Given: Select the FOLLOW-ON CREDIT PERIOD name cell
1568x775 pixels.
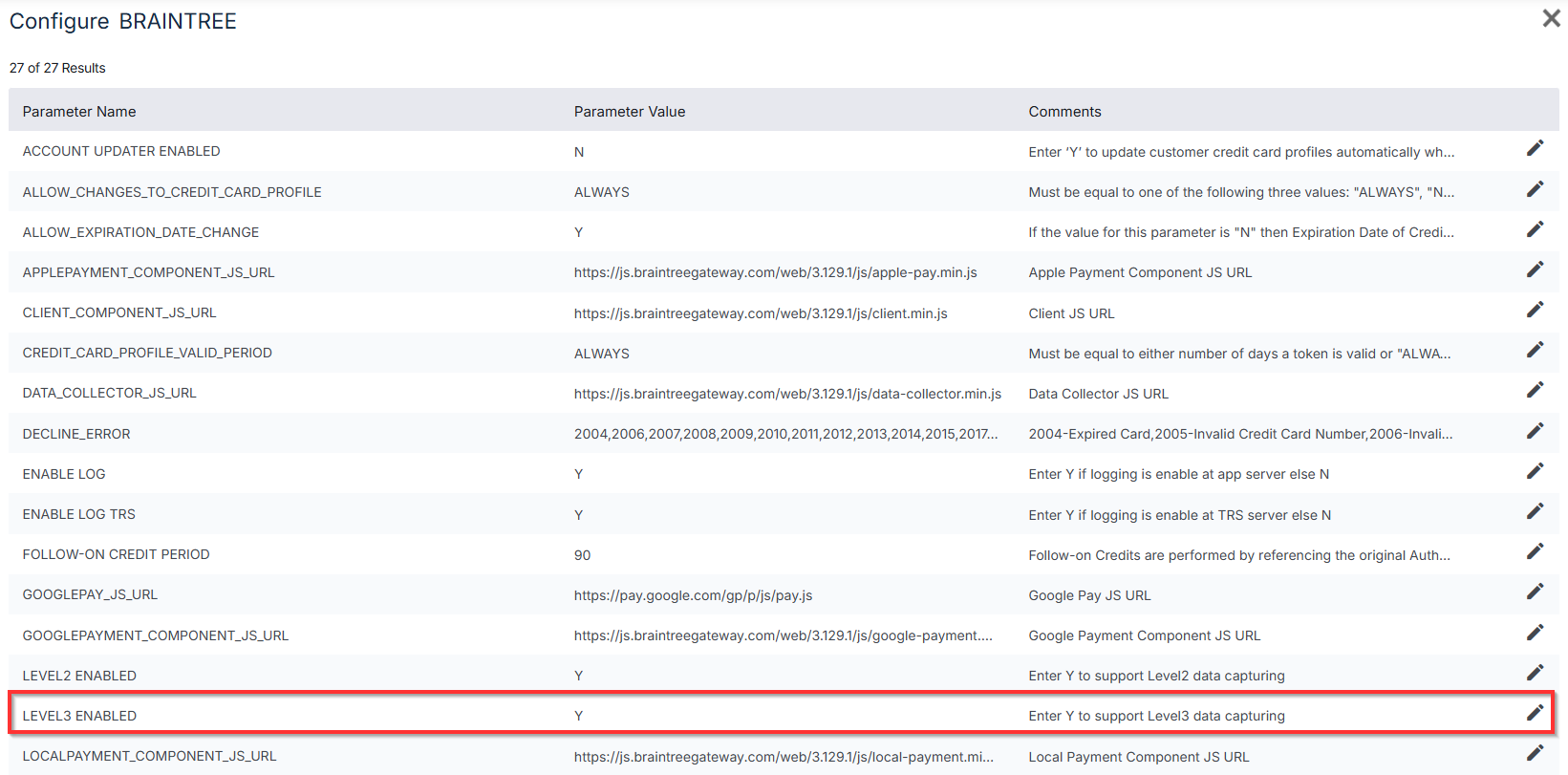Looking at the screenshot, I should point(117,554).
